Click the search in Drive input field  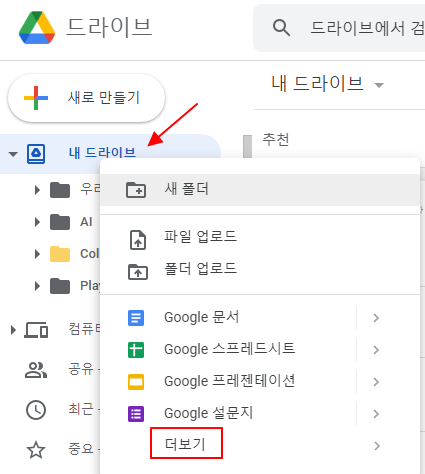click(339, 28)
